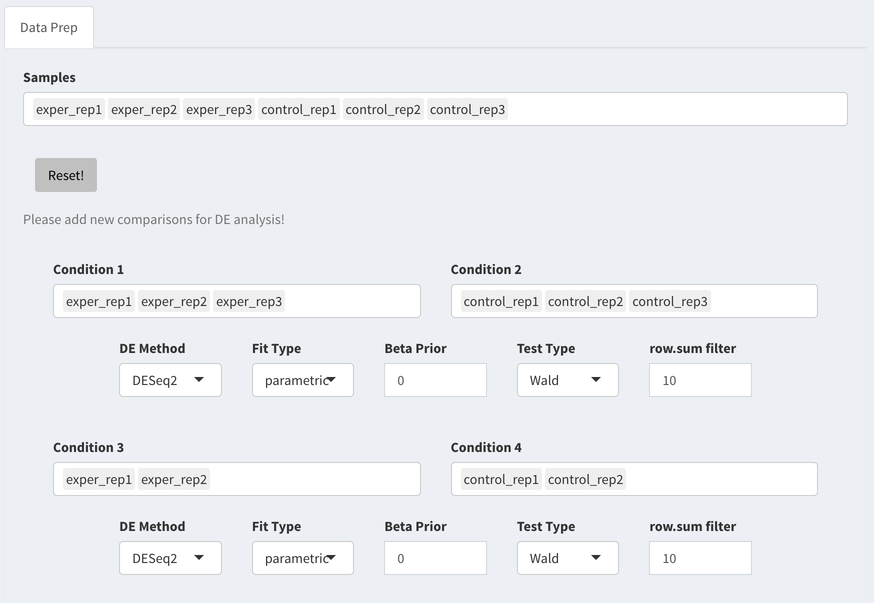
Task: Open the Data Prep tab
Action: tap(48, 27)
